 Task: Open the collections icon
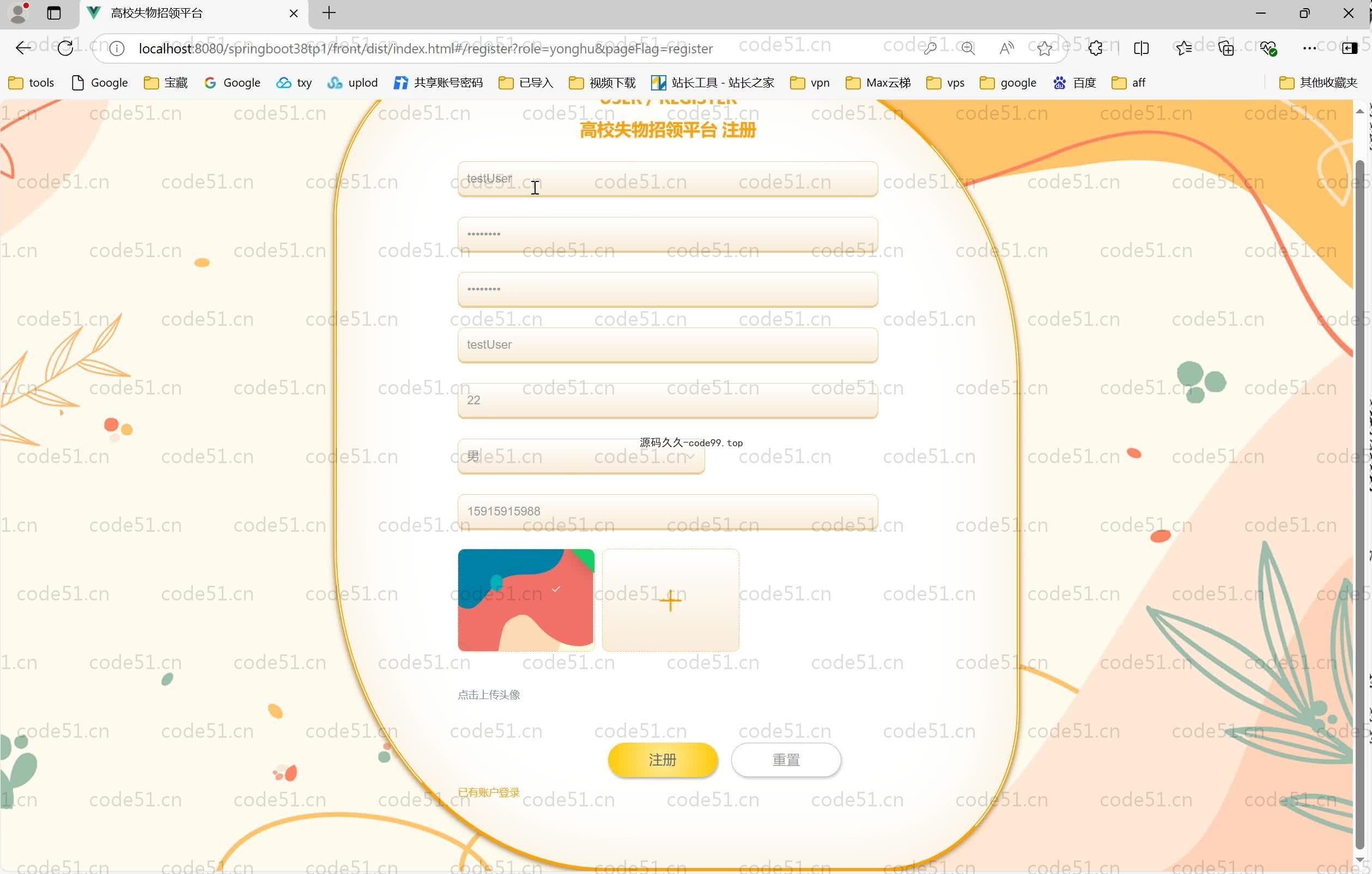[x=1226, y=48]
